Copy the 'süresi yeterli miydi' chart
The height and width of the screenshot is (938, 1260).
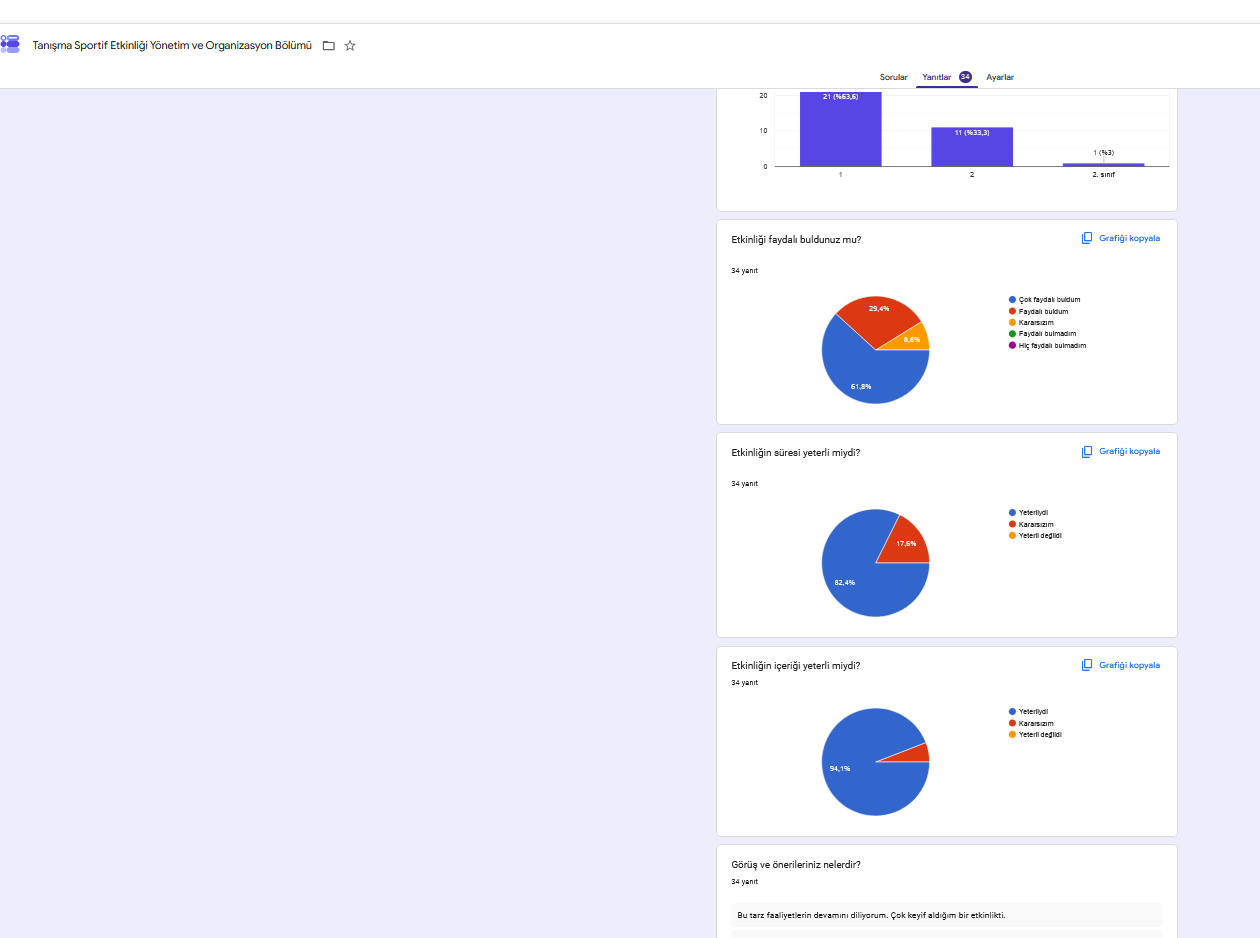click(x=1121, y=451)
